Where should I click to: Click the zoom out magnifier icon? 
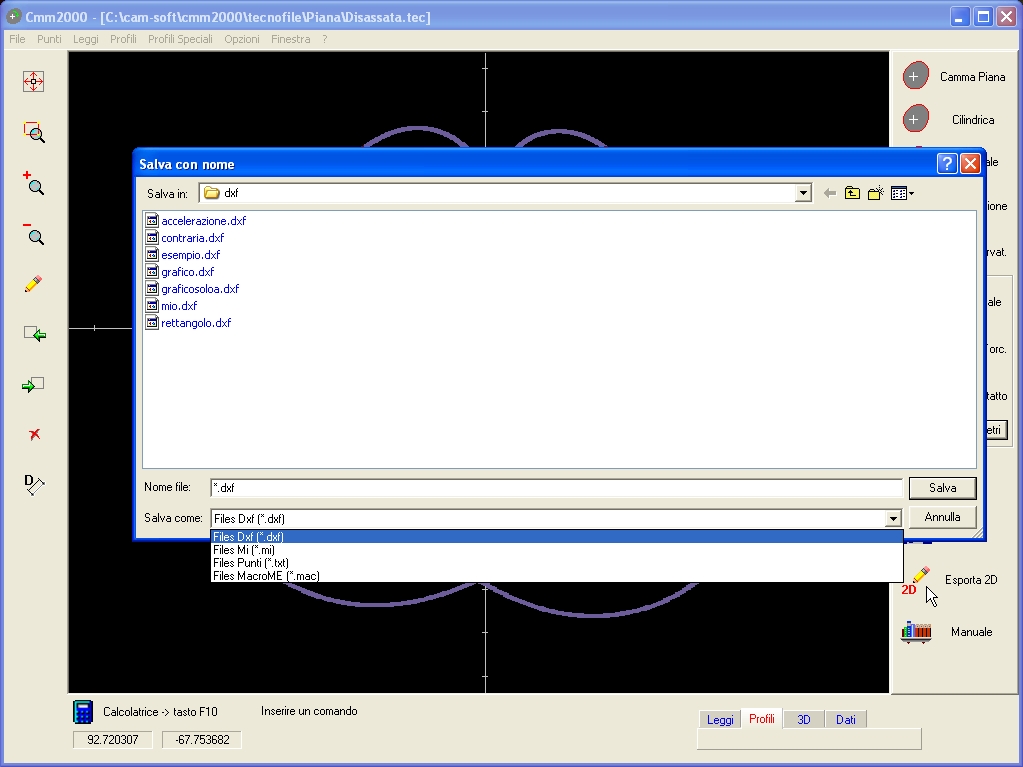(x=34, y=234)
